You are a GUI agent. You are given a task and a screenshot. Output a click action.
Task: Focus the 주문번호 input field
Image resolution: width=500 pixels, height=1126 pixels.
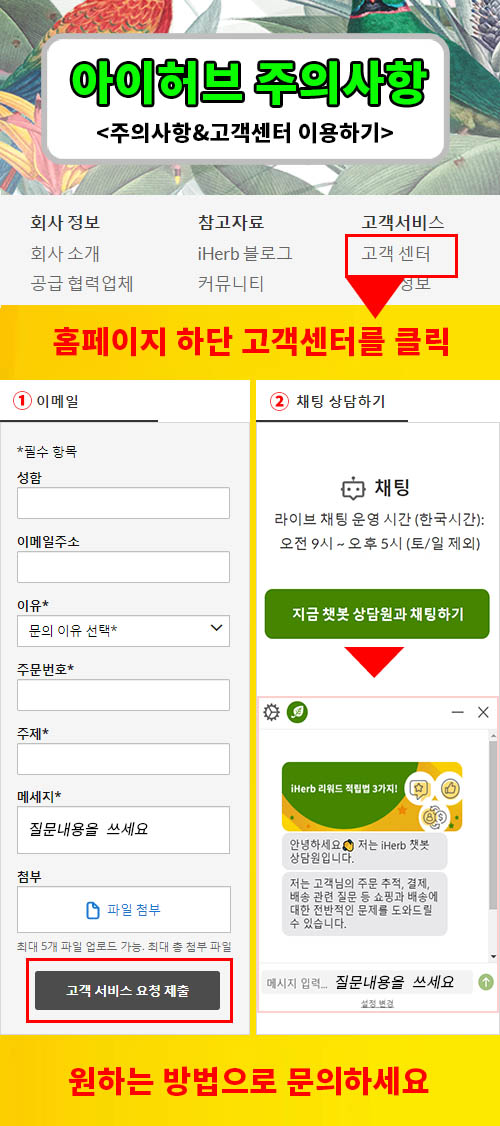click(x=124, y=694)
